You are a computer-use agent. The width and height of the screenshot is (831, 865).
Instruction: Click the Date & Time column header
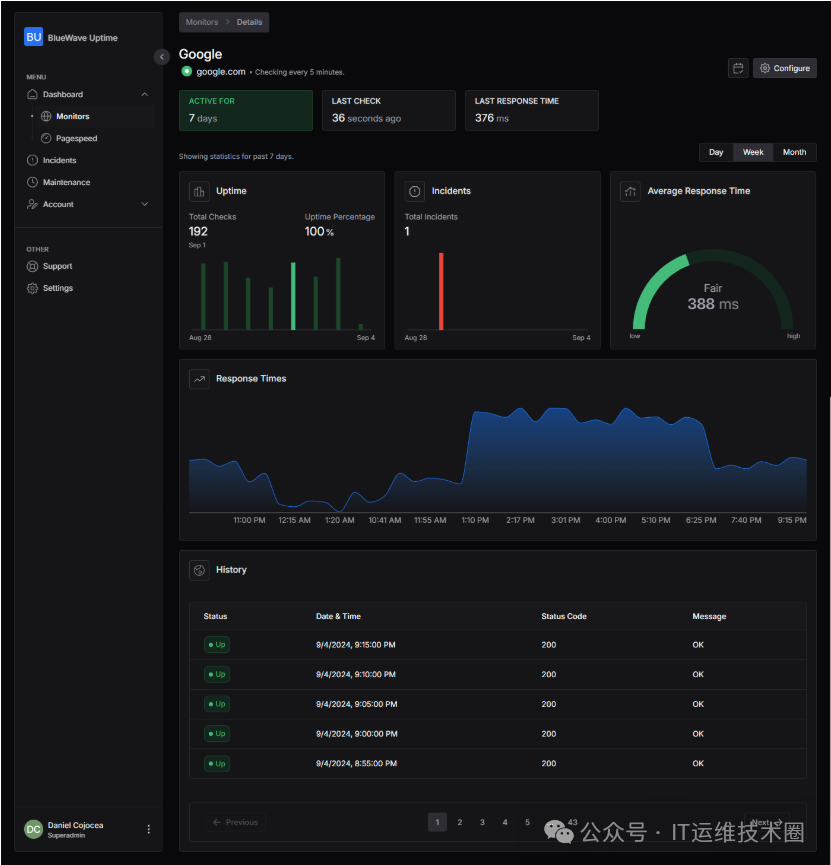(x=338, y=617)
